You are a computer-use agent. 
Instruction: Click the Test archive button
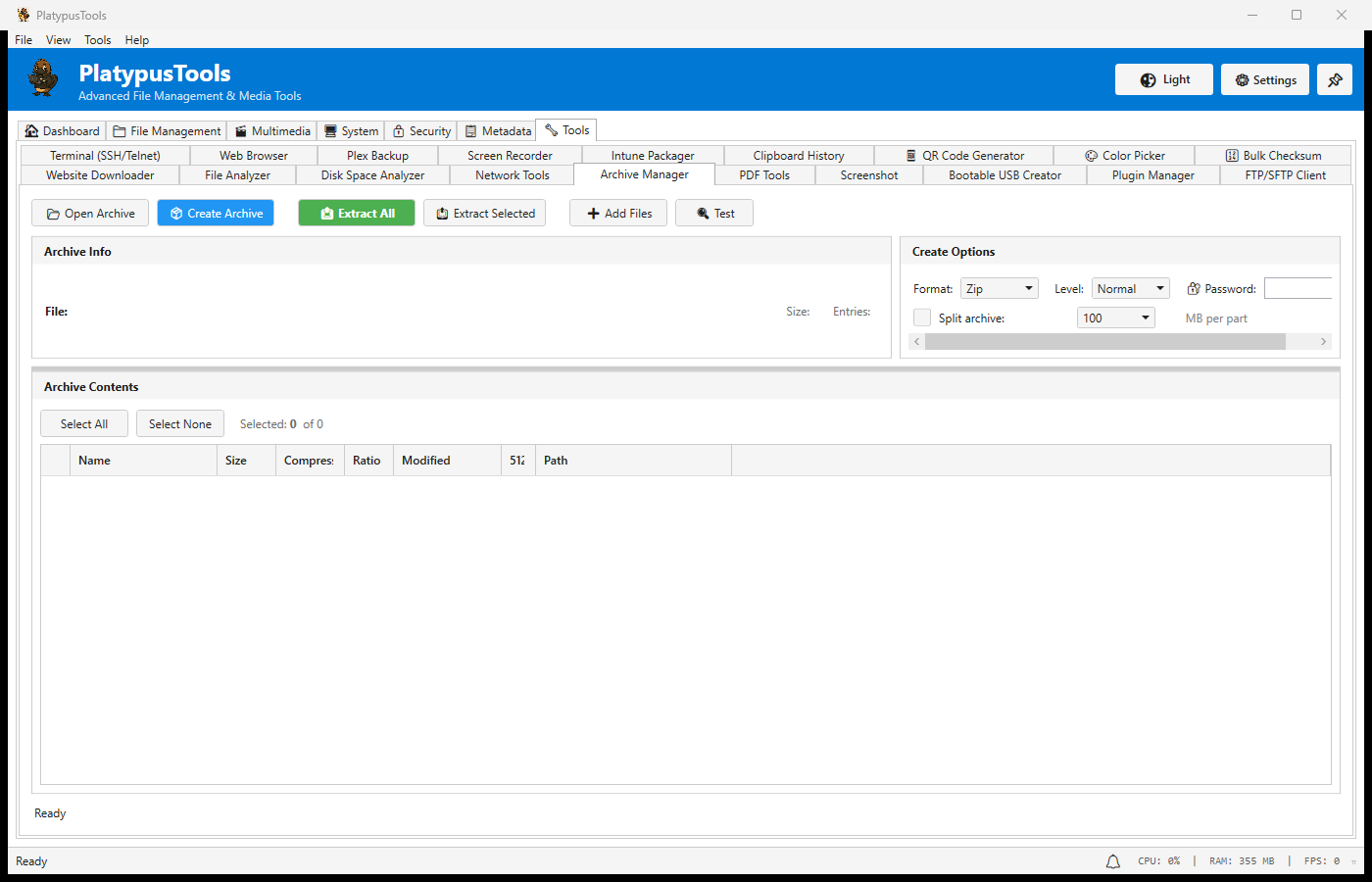click(x=714, y=214)
